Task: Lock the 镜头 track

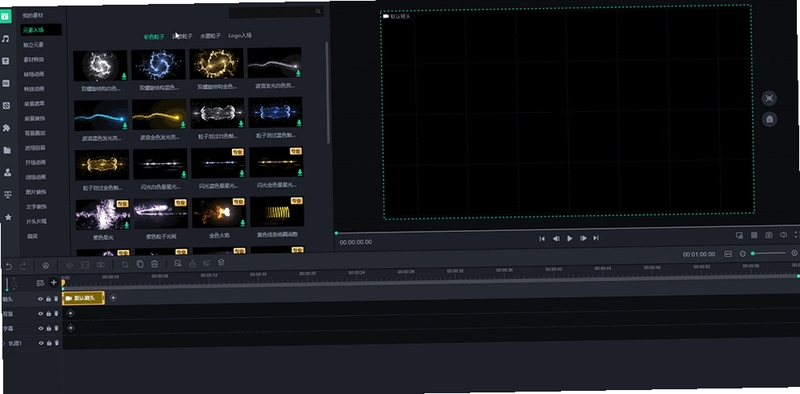Action: [x=48, y=299]
